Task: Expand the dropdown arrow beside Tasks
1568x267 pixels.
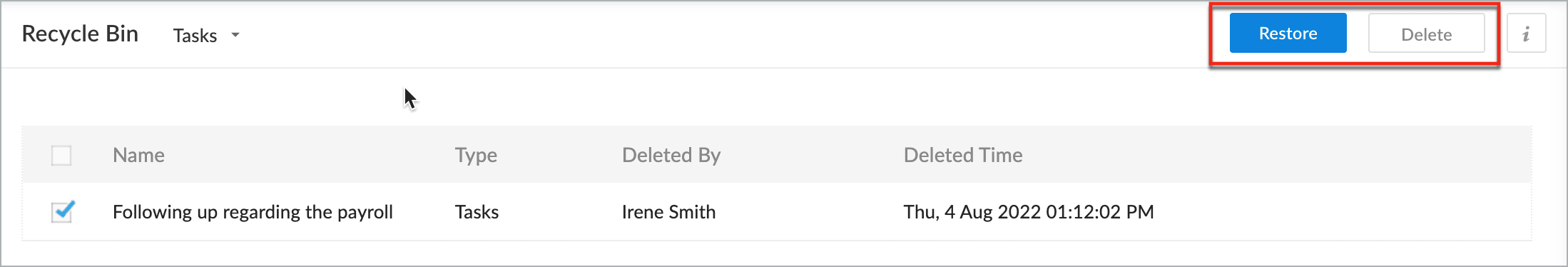Action: click(235, 35)
